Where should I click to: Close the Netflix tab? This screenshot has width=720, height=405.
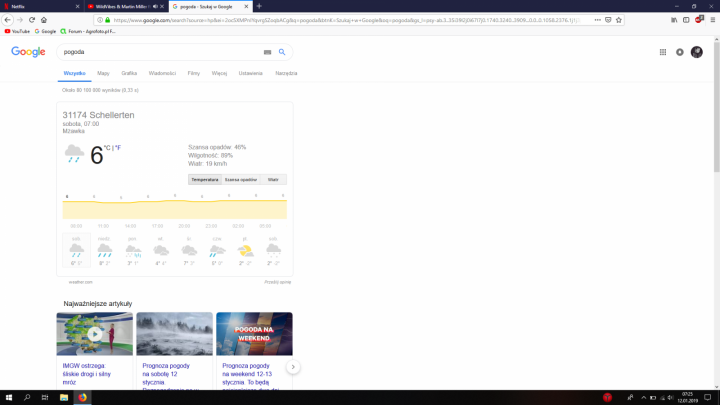click(77, 6)
